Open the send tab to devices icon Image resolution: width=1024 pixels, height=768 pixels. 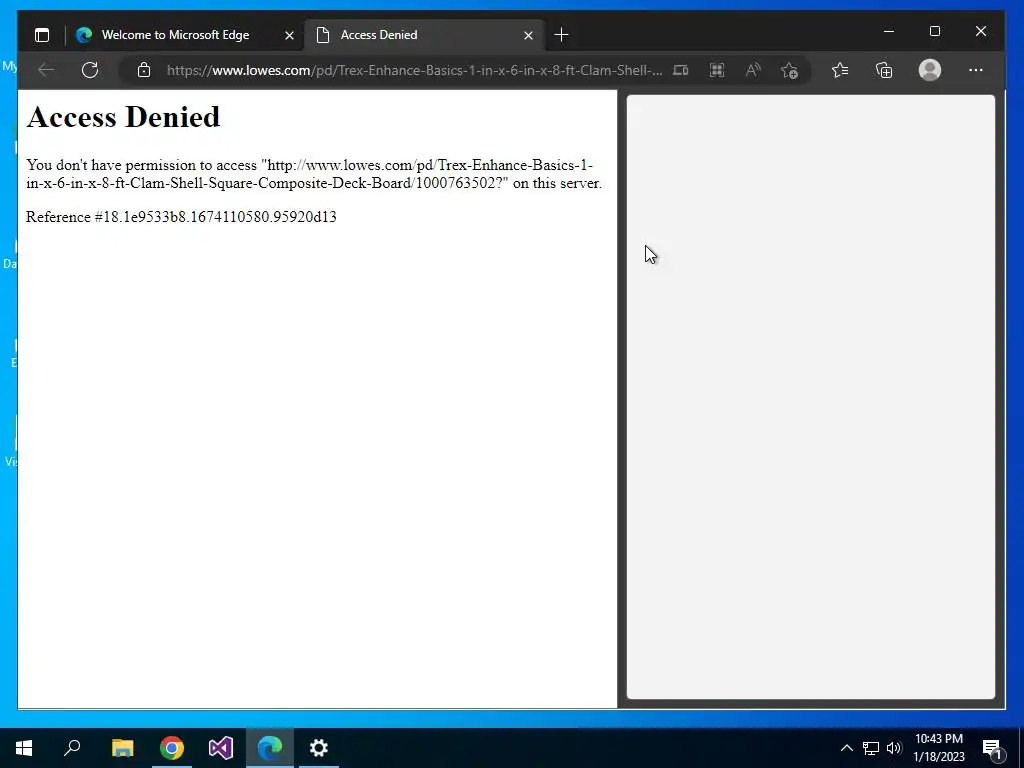pos(680,70)
